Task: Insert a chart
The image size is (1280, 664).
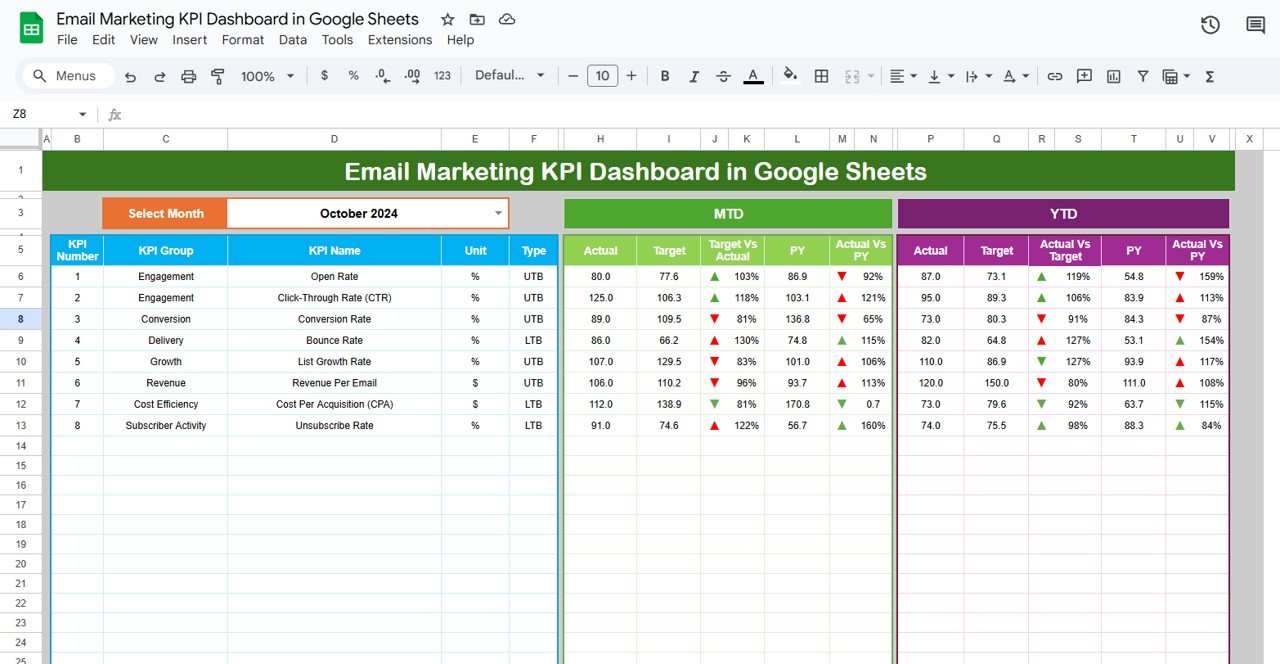Action: [1113, 76]
